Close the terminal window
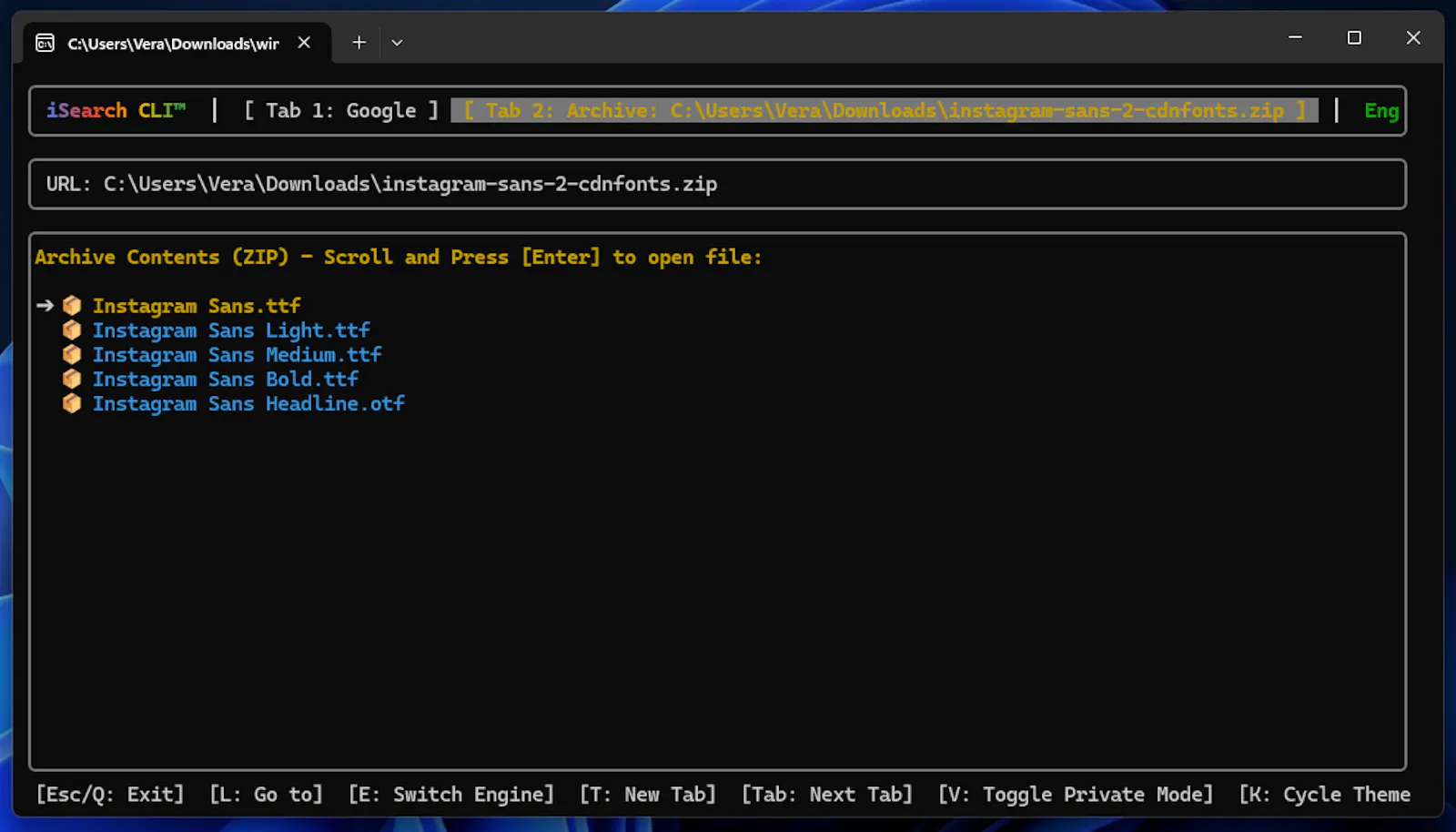Image resolution: width=1456 pixels, height=832 pixels. 1413,37
